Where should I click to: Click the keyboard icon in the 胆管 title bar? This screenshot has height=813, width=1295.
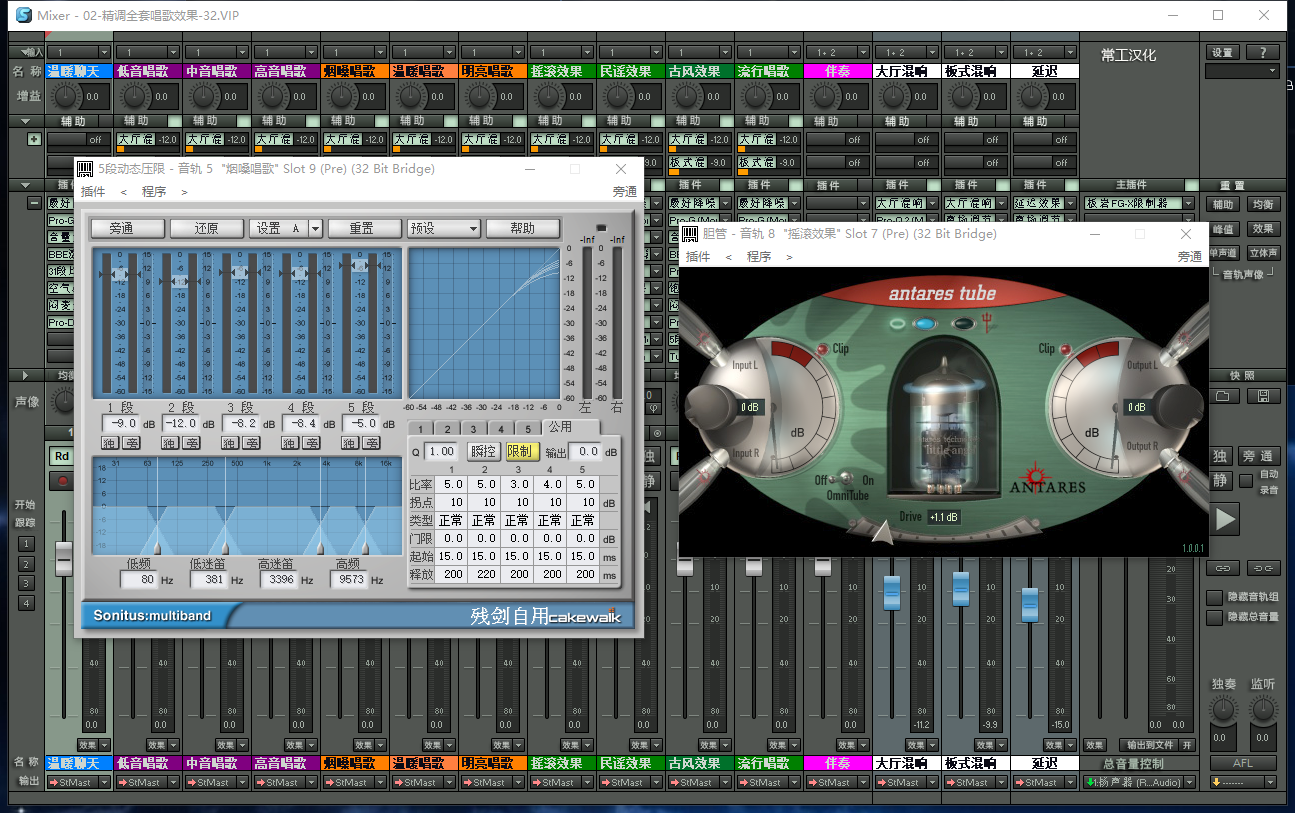(x=690, y=234)
